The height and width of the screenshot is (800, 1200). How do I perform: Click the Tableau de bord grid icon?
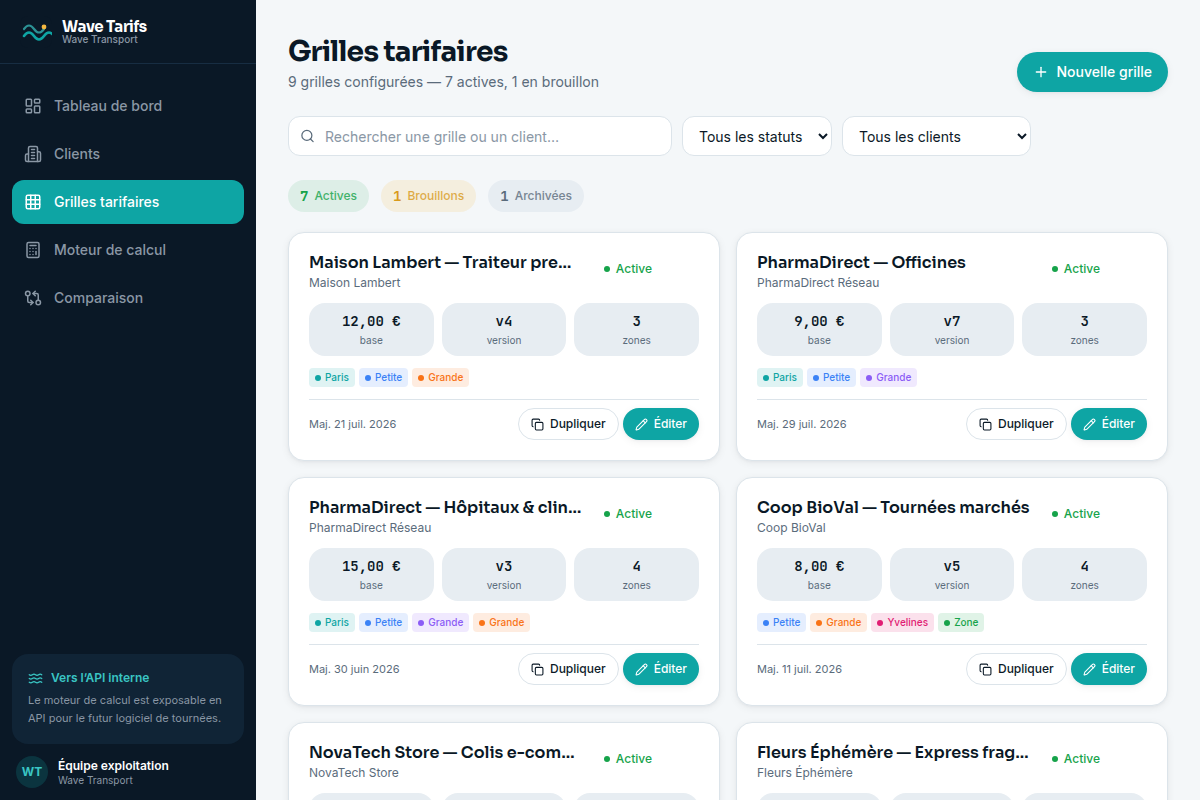pyautogui.click(x=33, y=106)
